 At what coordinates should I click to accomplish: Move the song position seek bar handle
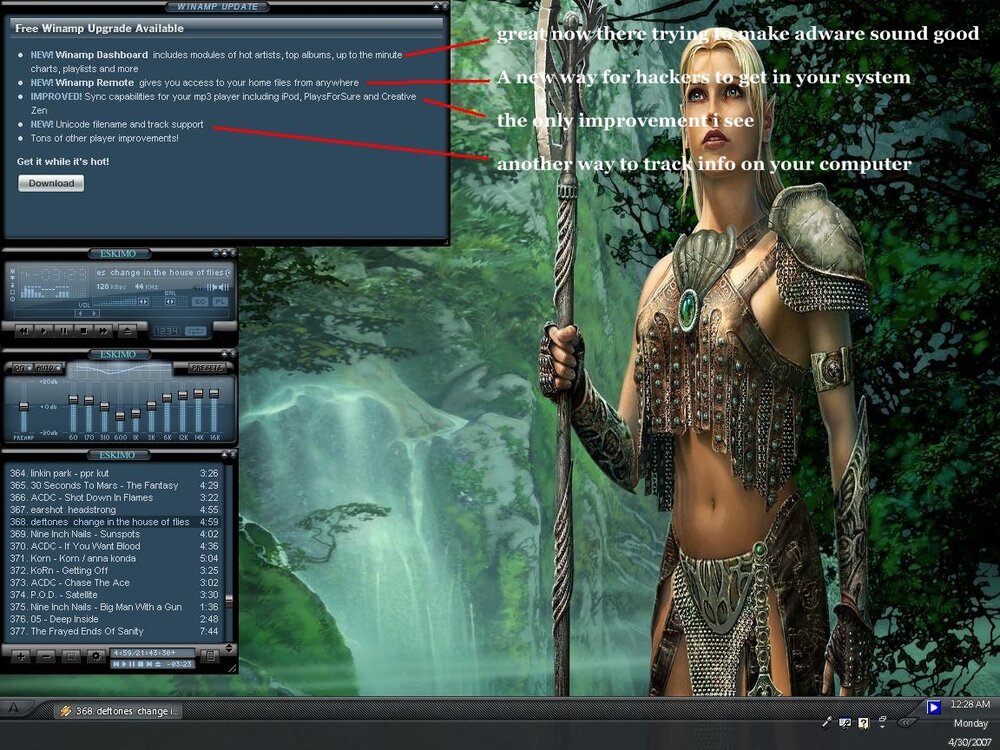pos(87,313)
